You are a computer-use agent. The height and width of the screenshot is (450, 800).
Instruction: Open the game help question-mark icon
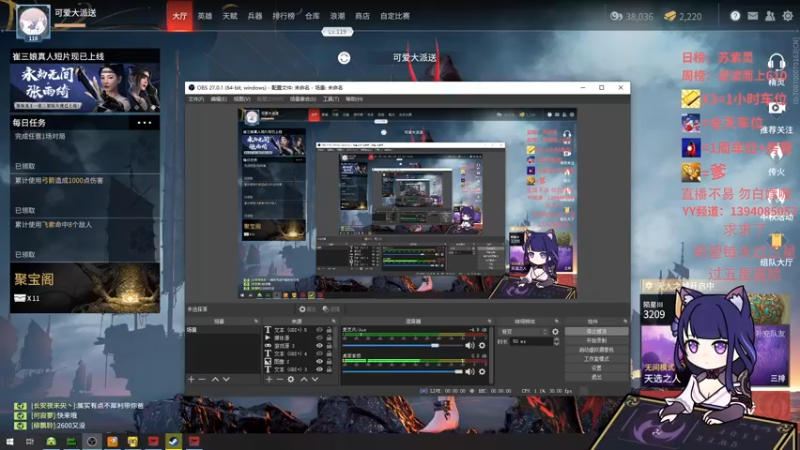tap(735, 16)
